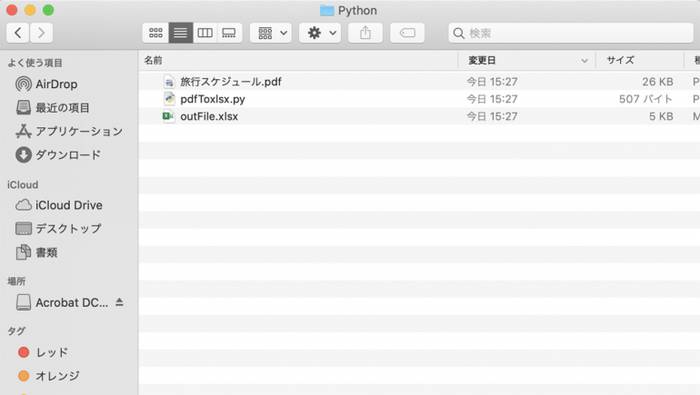Open ダウンロード in the sidebar

point(68,155)
